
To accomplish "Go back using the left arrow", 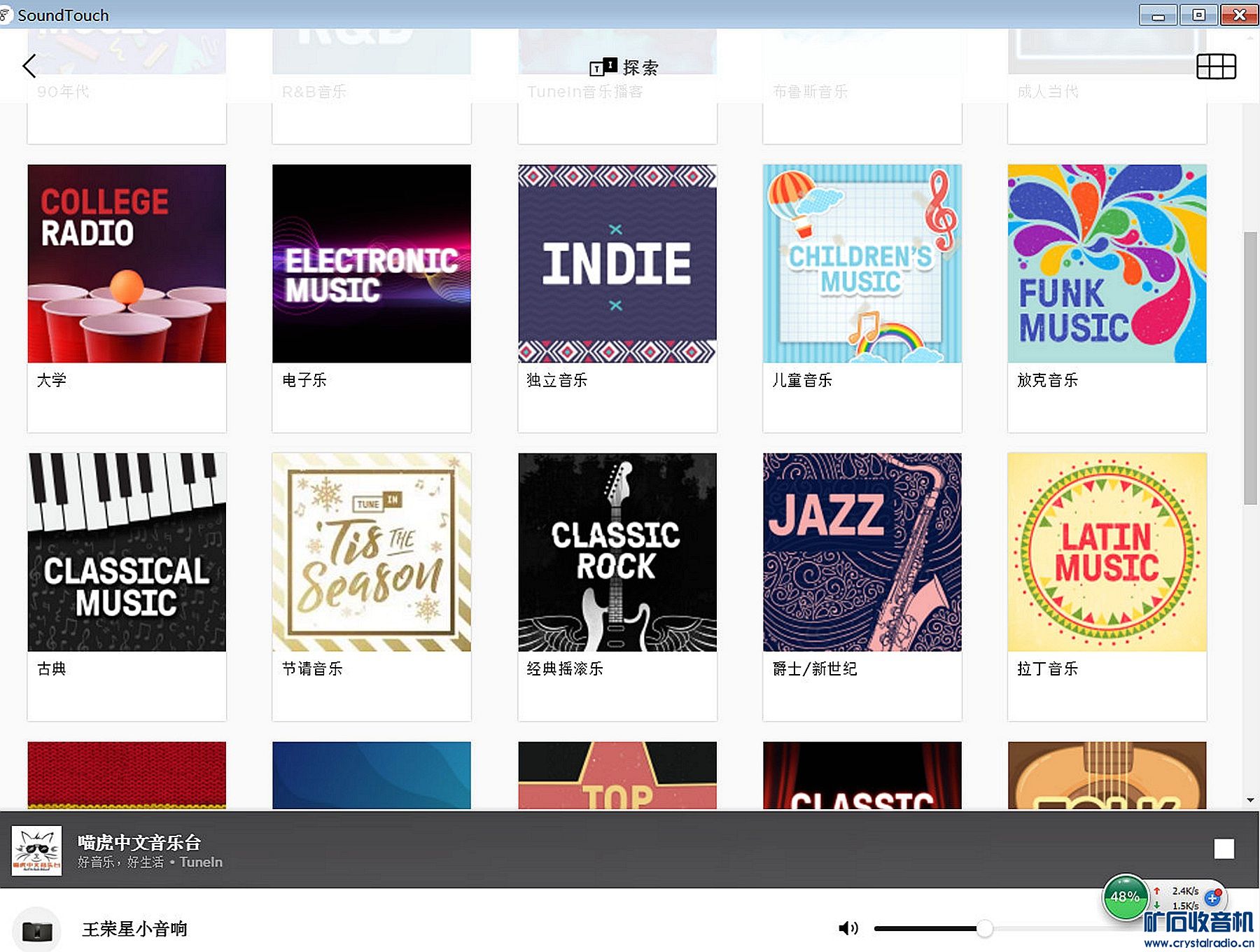I will coord(29,66).
